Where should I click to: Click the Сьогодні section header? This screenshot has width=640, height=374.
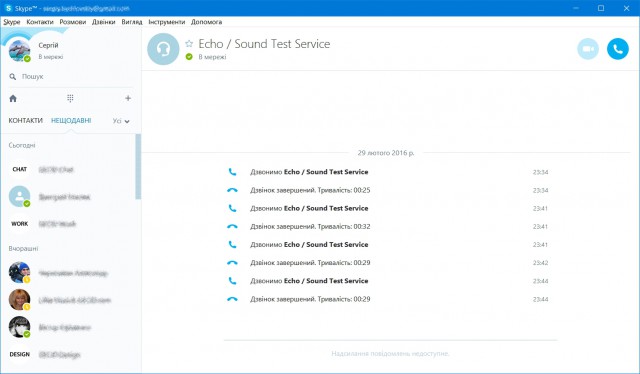(x=22, y=145)
